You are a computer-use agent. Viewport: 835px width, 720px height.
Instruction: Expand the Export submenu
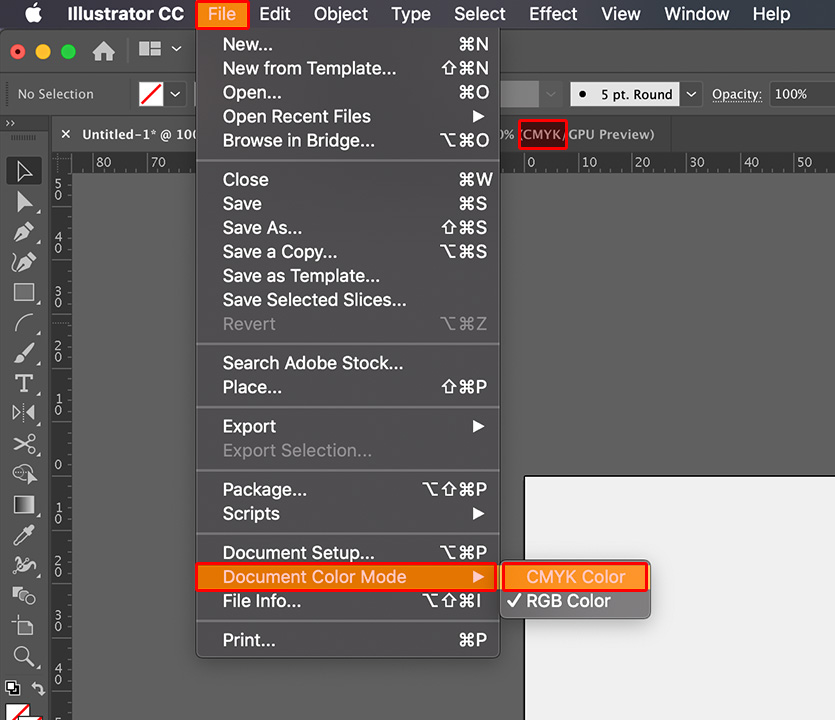pos(348,427)
